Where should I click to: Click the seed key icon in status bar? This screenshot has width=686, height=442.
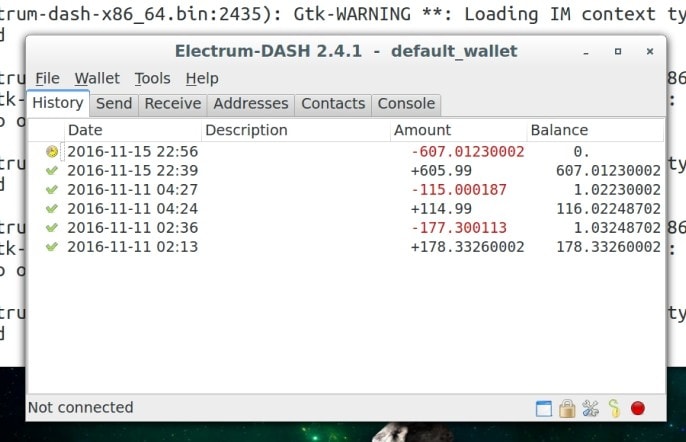point(614,408)
